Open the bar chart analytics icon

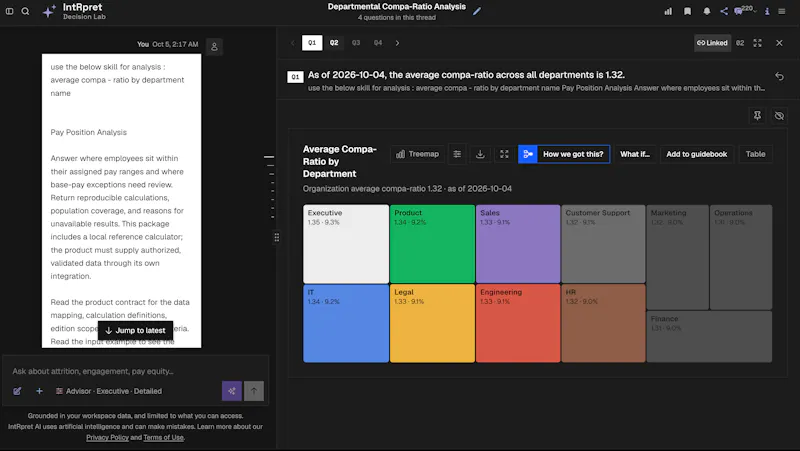click(668, 11)
